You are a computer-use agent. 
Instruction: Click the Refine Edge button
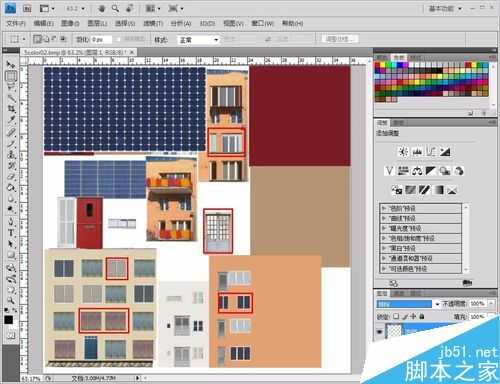(340, 39)
